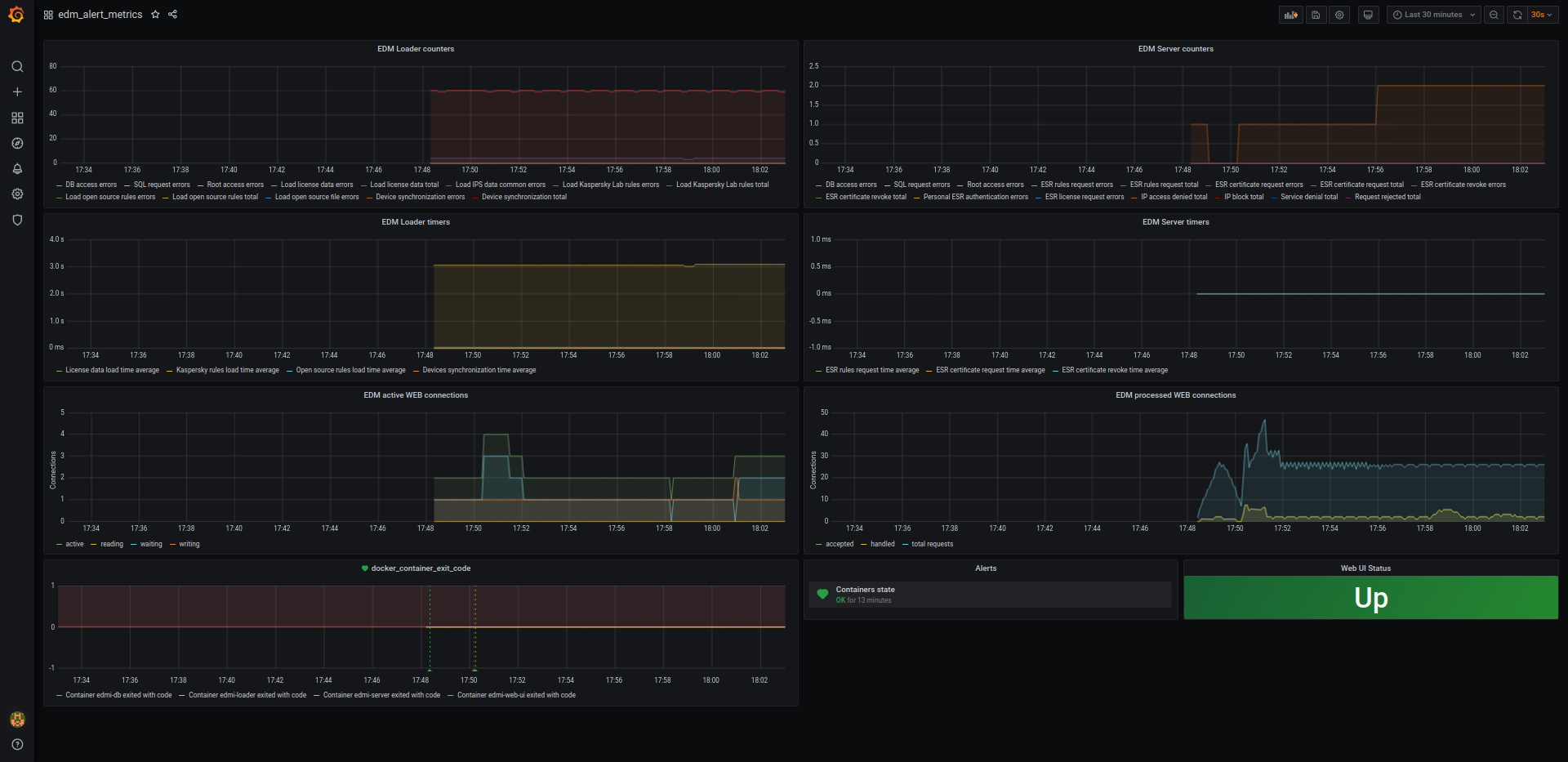The height and width of the screenshot is (762, 1568).
Task: Star the edm_alert_metrics dashboard
Action: 155,15
